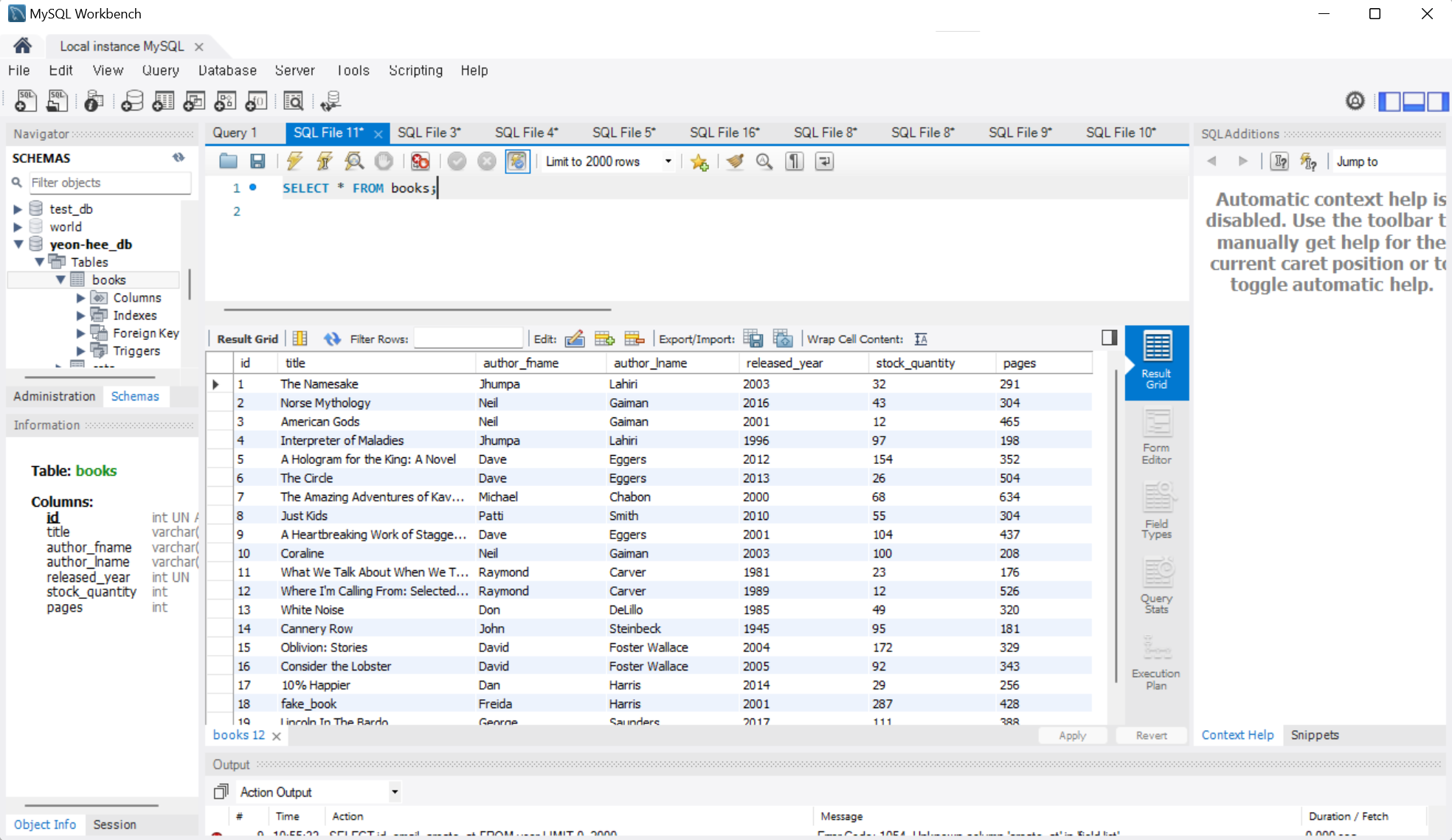Click the Home screen icon

click(x=22, y=46)
